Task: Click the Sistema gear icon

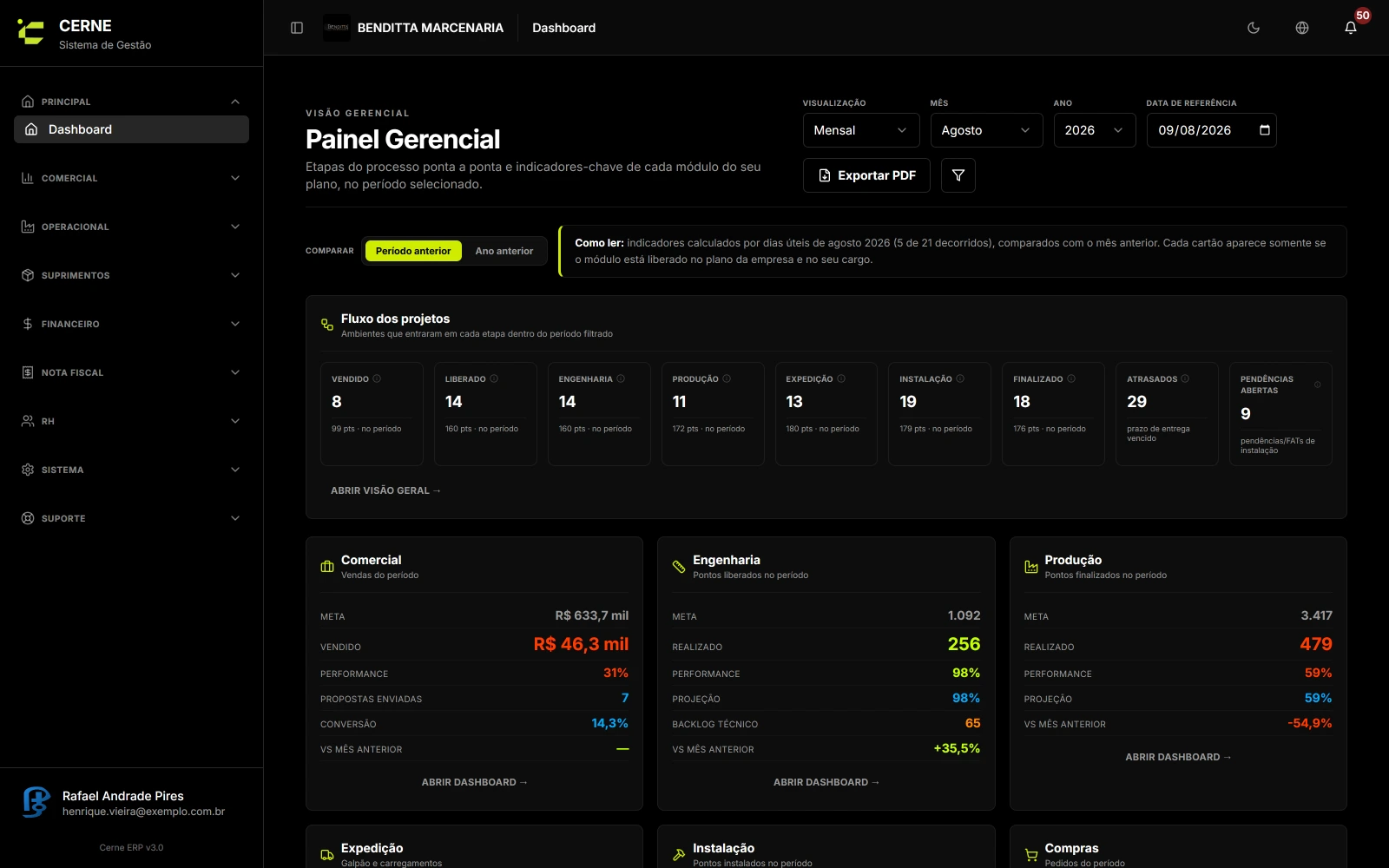Action: coord(28,470)
